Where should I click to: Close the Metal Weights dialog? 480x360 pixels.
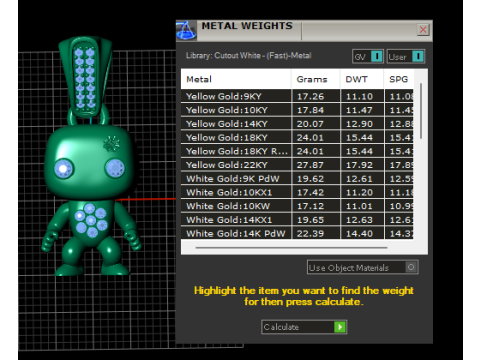coord(423,30)
